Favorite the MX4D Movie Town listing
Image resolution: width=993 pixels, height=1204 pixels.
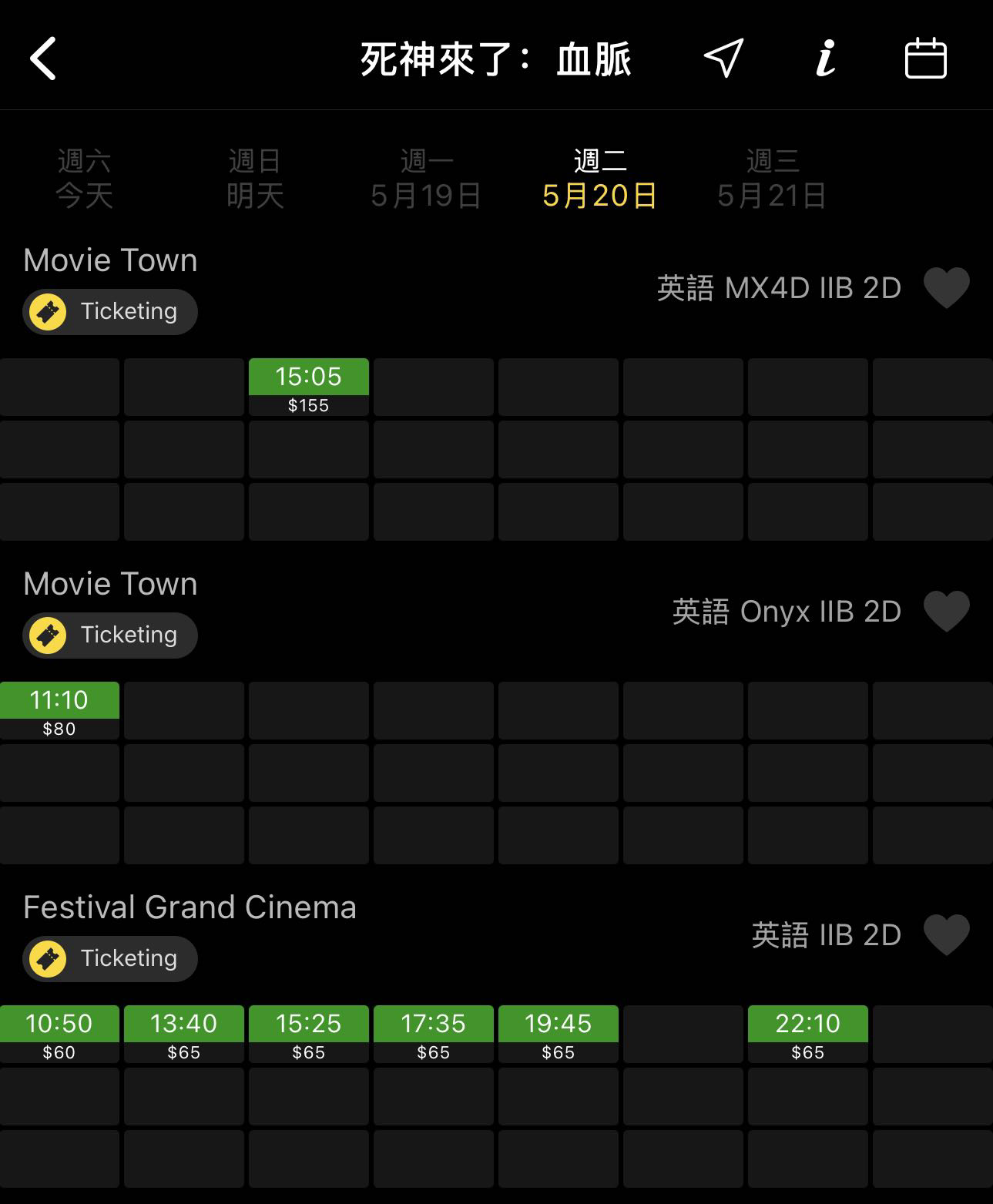(x=946, y=288)
